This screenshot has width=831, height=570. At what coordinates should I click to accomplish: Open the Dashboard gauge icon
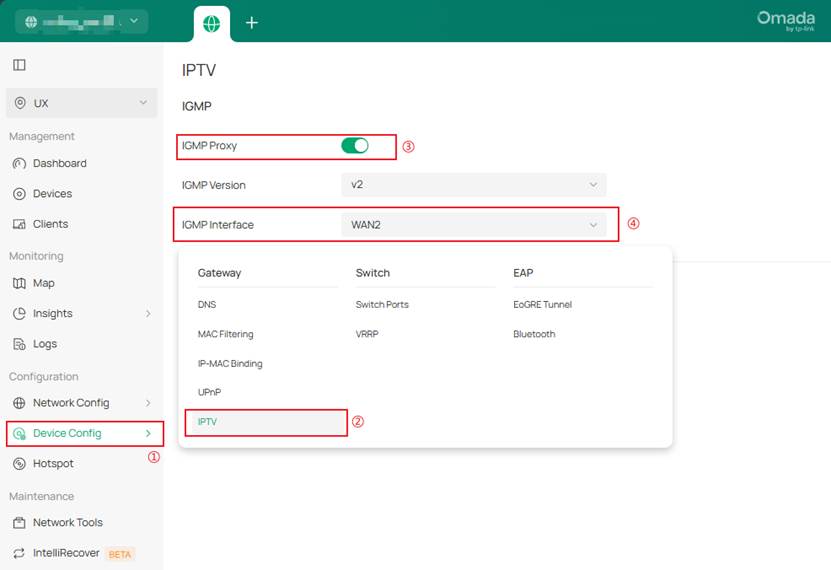[x=19, y=163]
